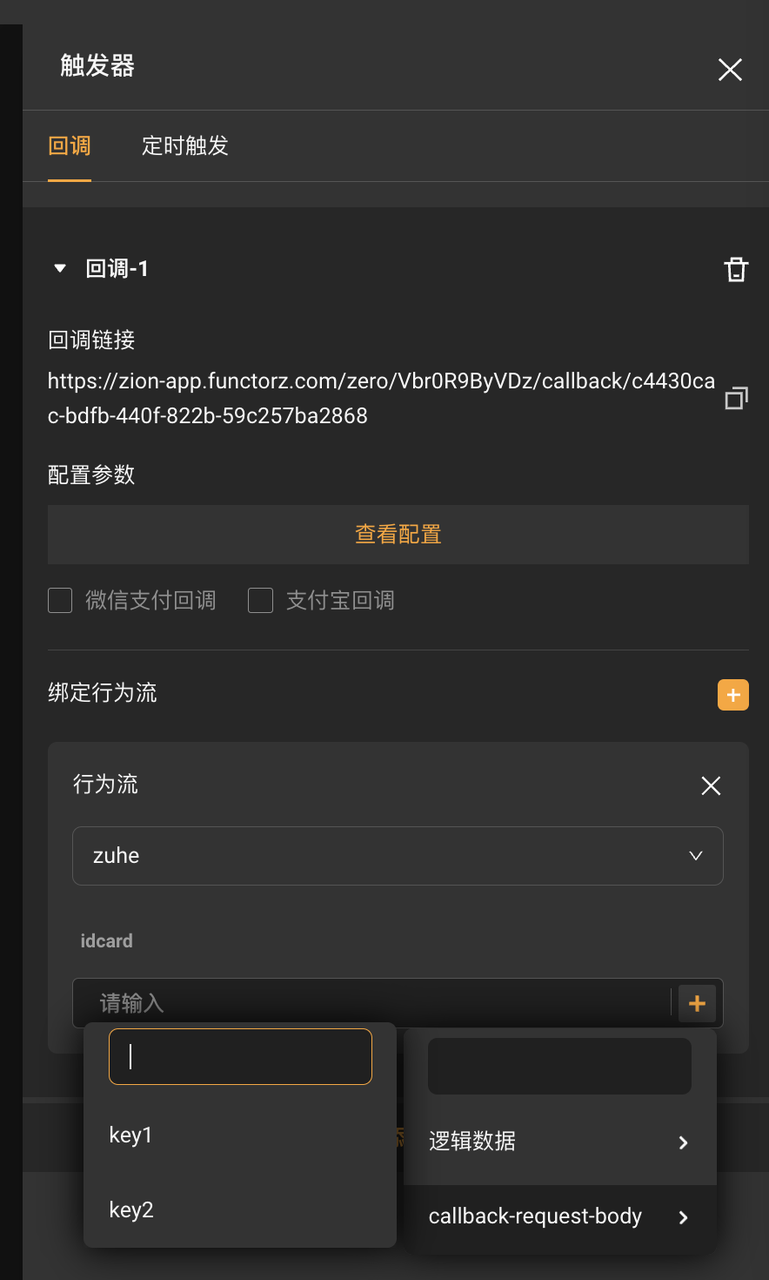Close the 触发器 panel

tap(730, 69)
